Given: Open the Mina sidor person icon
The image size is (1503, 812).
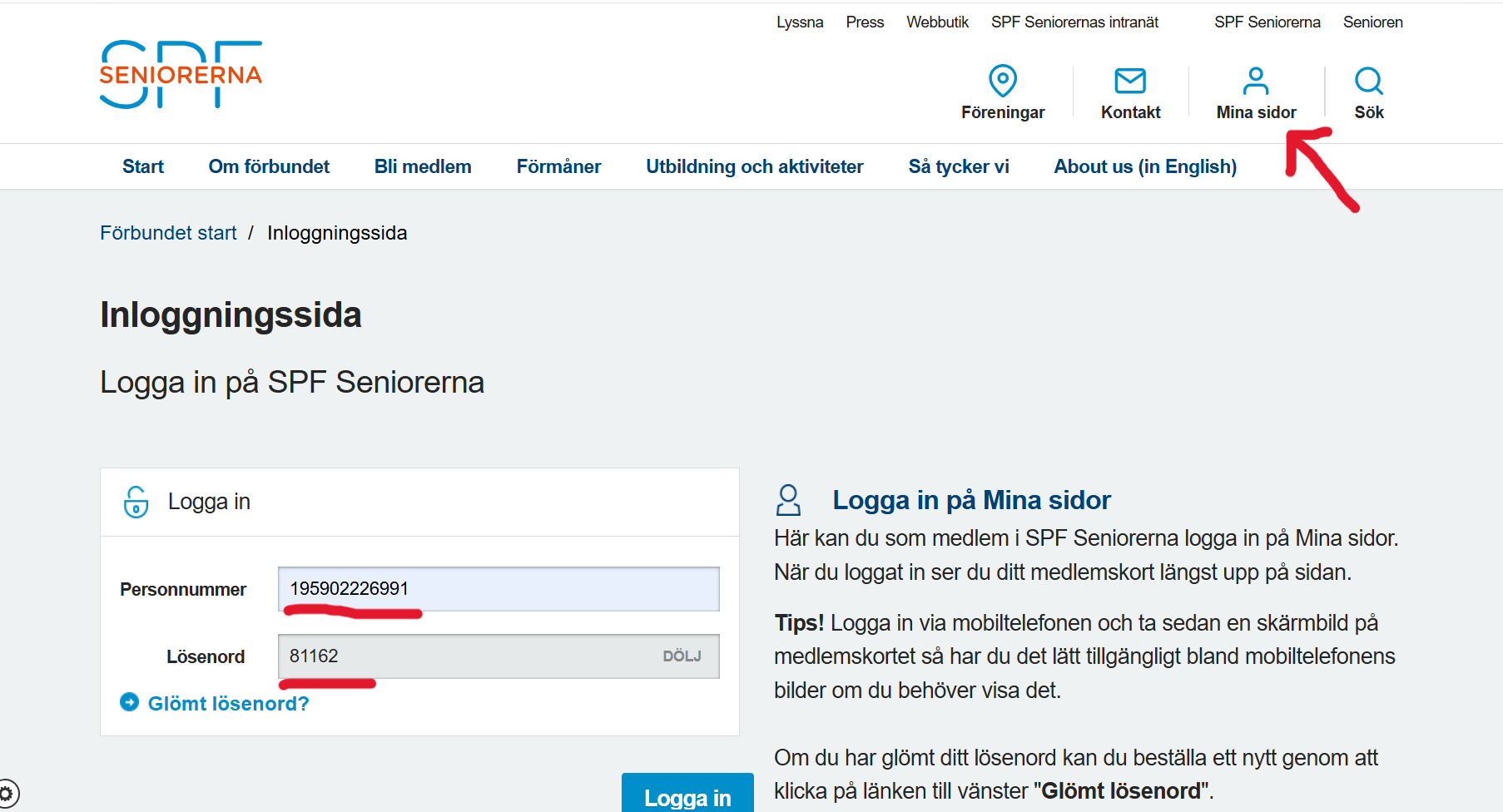Looking at the screenshot, I should pyautogui.click(x=1256, y=81).
